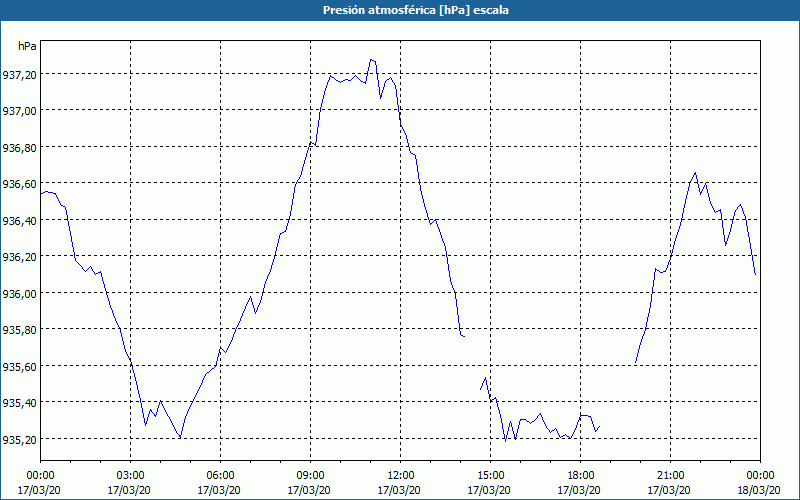
Task: Click the 17/03/20 date under 12:00
Action: pos(399,490)
